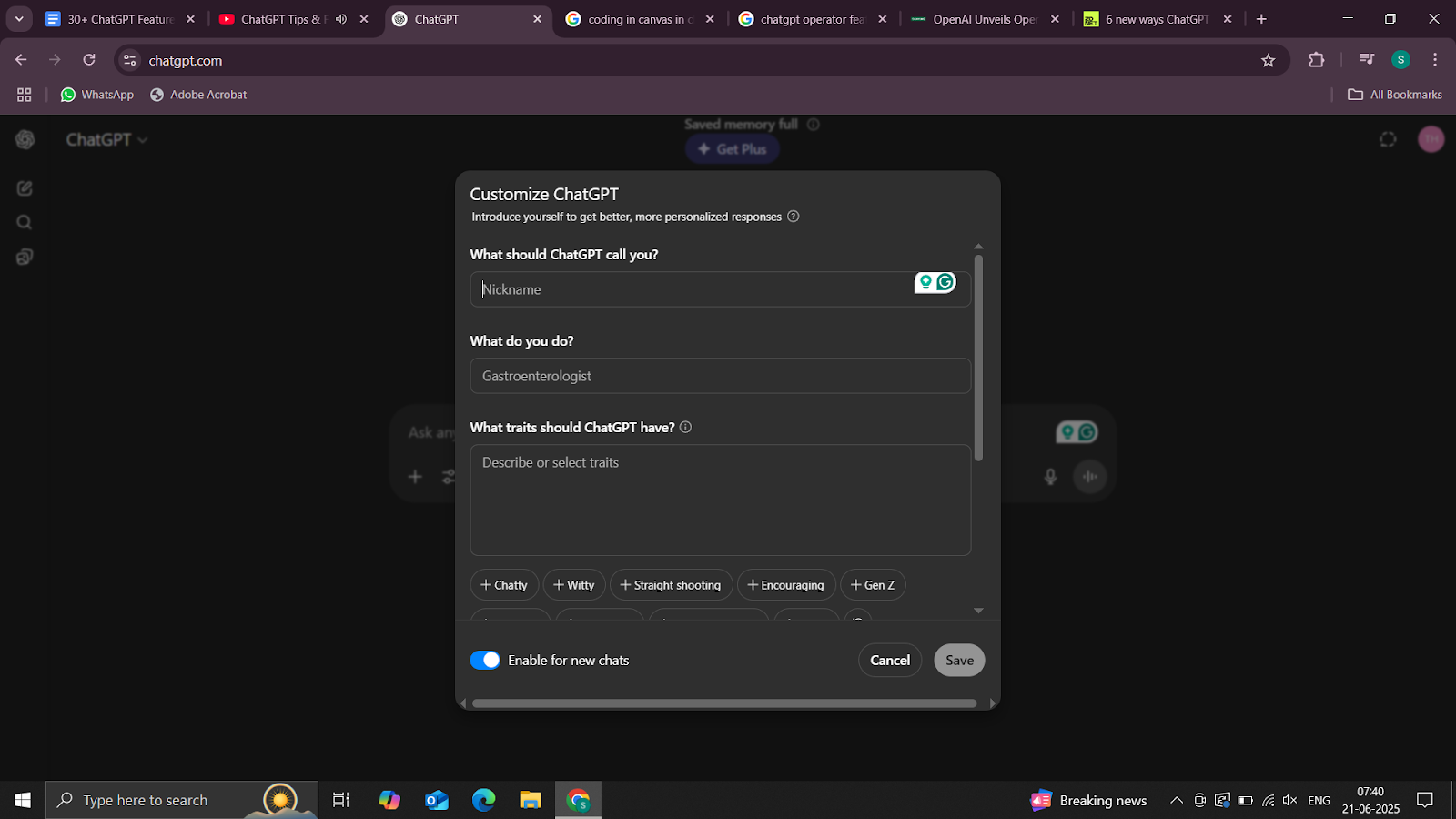Click the dialog vertical scrollbar down arrow
This screenshot has height=819, width=1456.
[978, 611]
